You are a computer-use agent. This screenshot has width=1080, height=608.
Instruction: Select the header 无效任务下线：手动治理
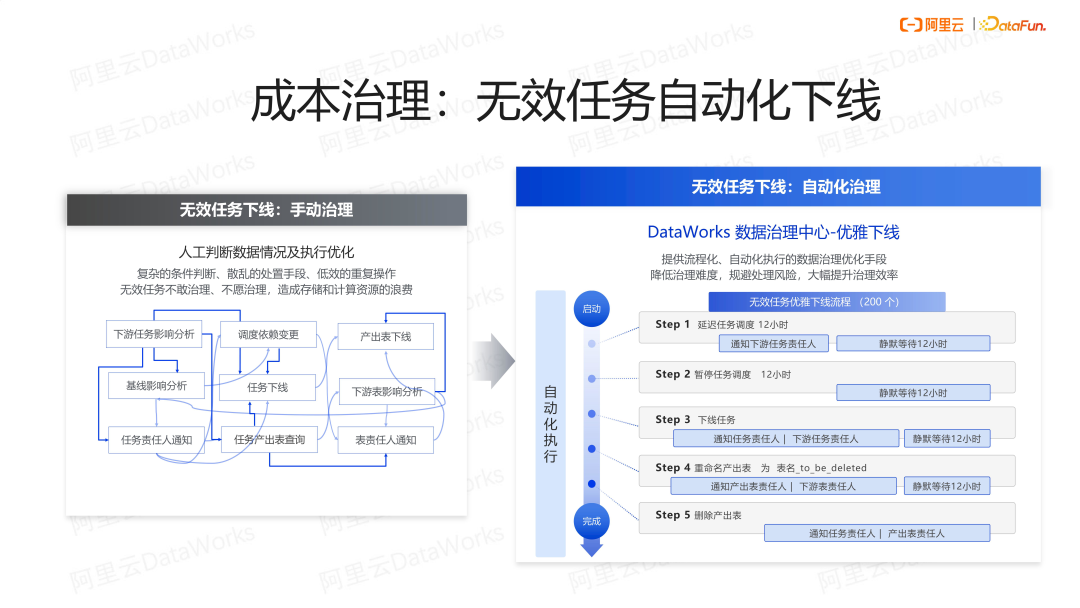click(x=267, y=210)
